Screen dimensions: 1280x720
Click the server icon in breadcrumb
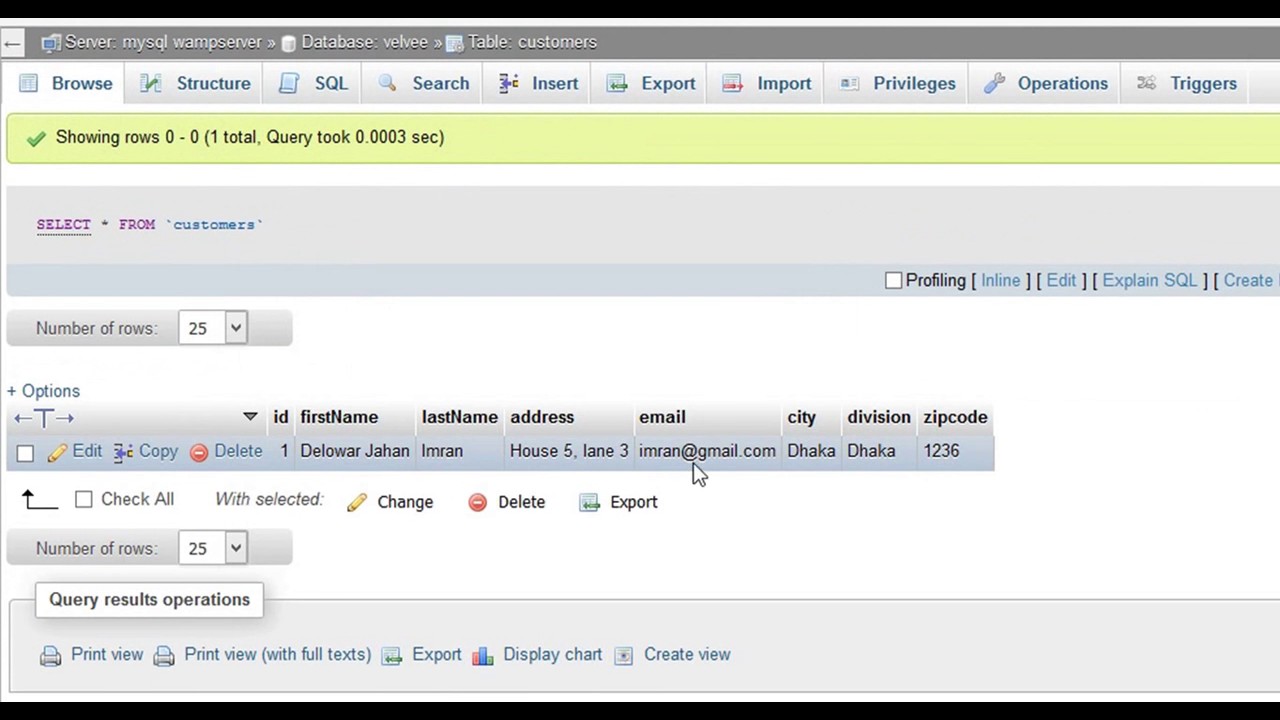(x=50, y=43)
